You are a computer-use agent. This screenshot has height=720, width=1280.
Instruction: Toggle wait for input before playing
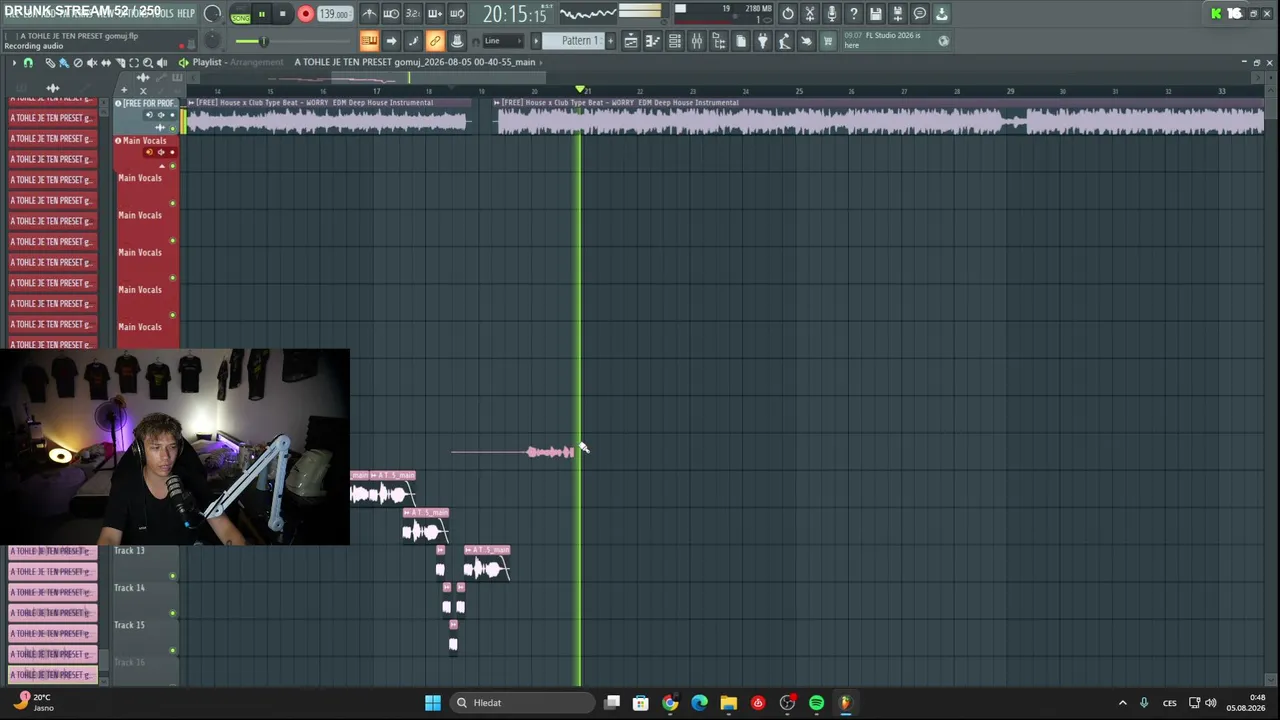pyautogui.click(x=391, y=14)
